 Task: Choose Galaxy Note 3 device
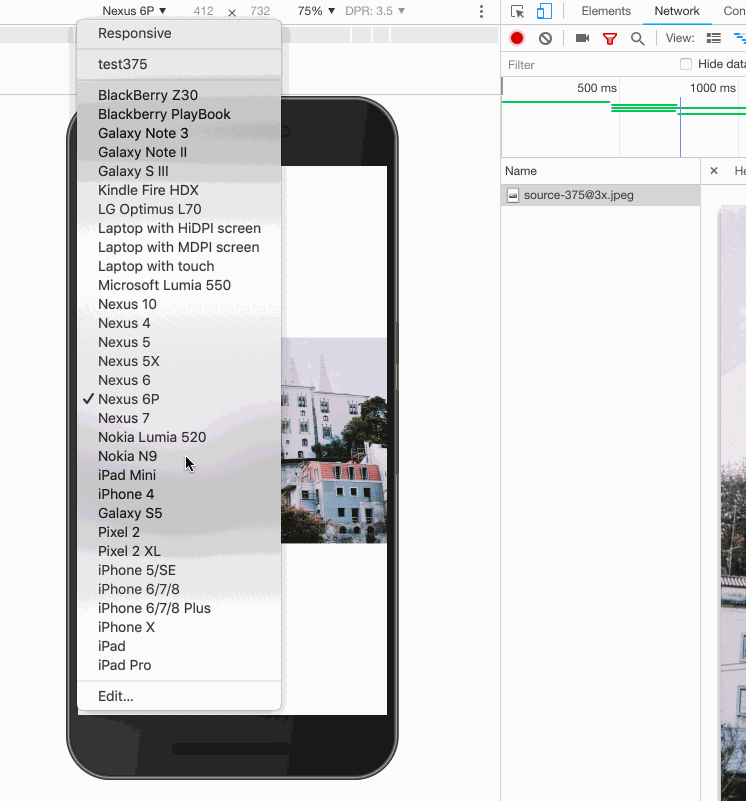[x=179, y=133]
